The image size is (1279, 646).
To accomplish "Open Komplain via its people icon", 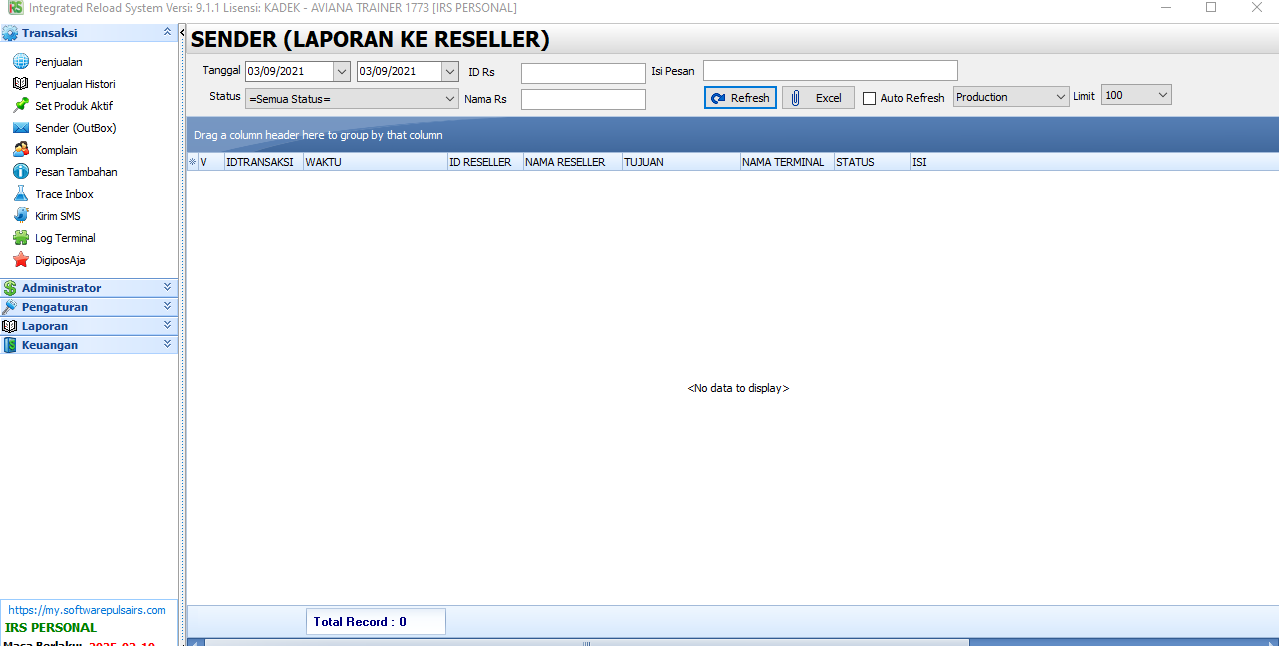I will pyautogui.click(x=20, y=150).
